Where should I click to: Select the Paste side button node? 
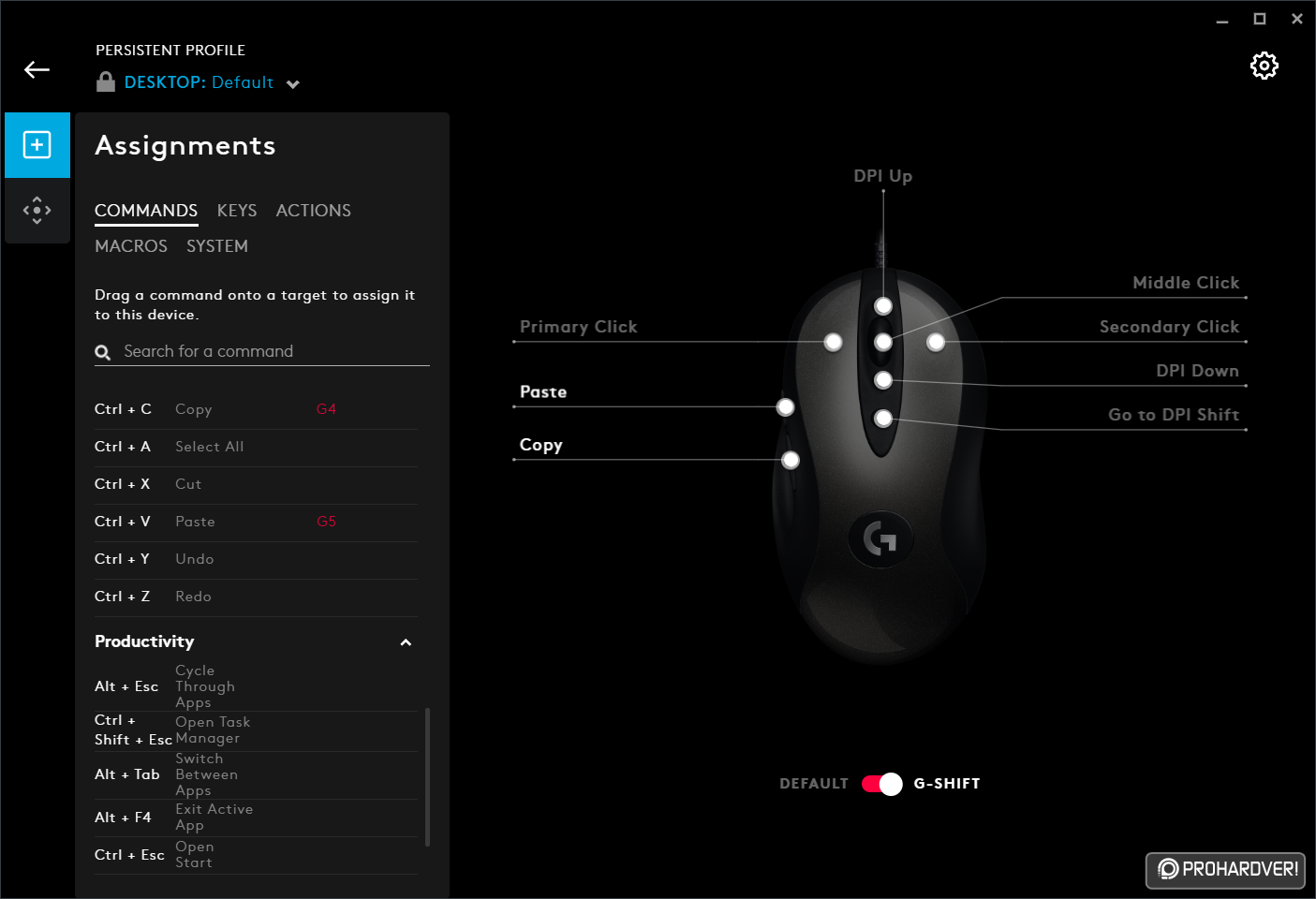[x=786, y=407]
